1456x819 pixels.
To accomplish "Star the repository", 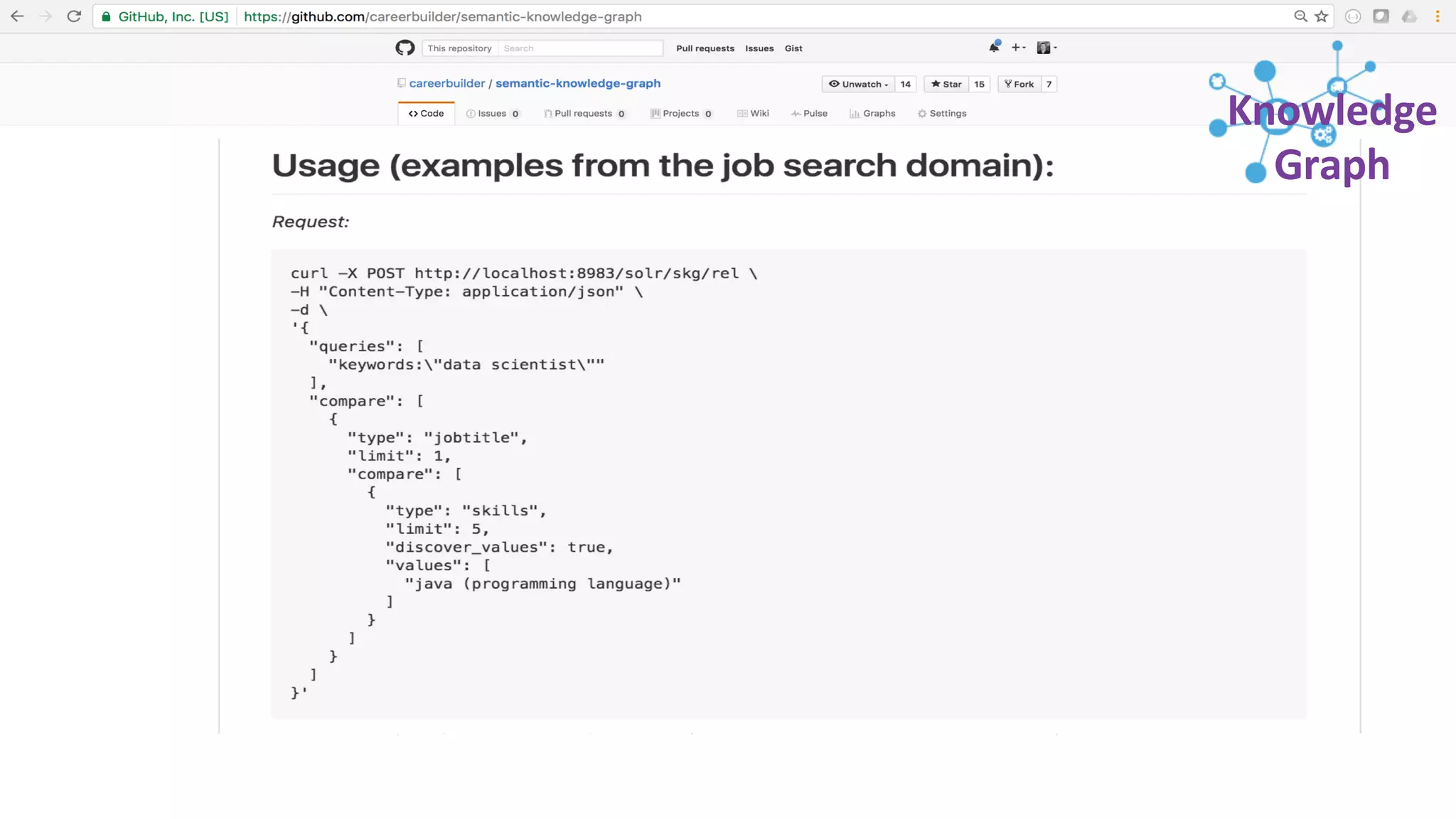I will (x=946, y=84).
